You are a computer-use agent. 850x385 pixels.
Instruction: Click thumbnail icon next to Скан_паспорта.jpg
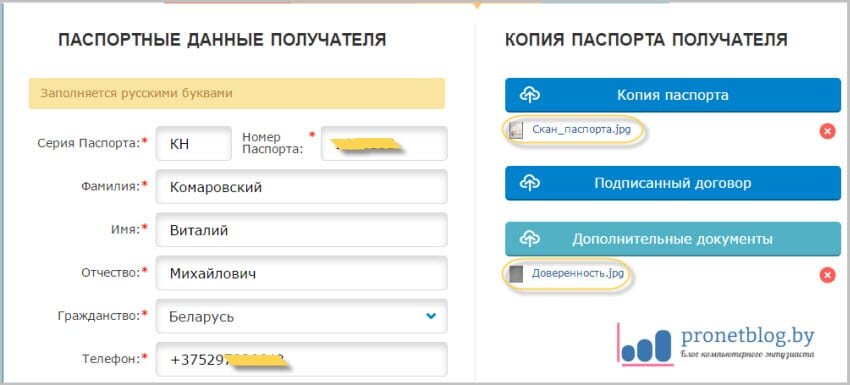point(517,131)
